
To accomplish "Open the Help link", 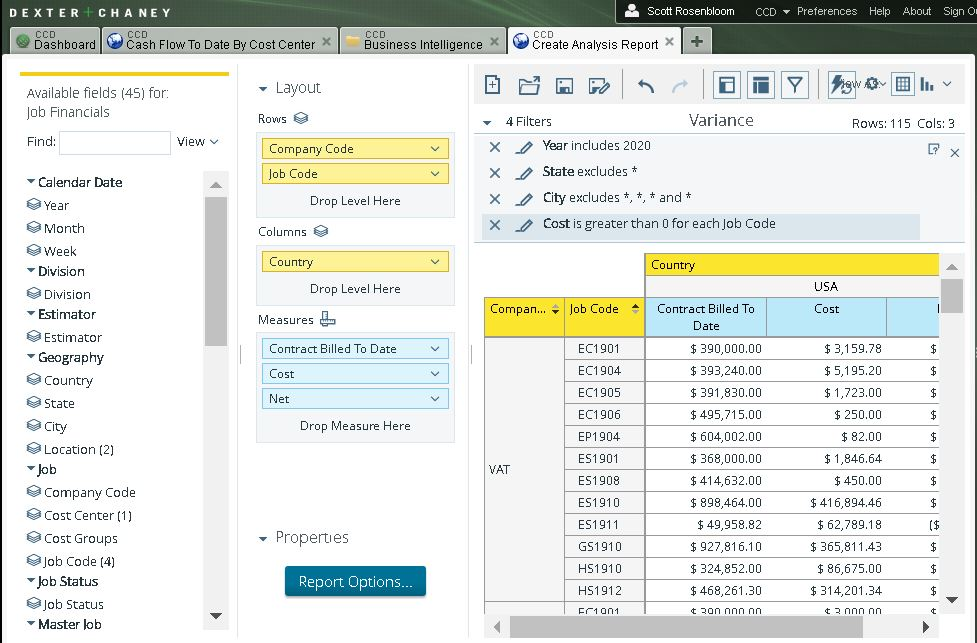I will point(879,11).
